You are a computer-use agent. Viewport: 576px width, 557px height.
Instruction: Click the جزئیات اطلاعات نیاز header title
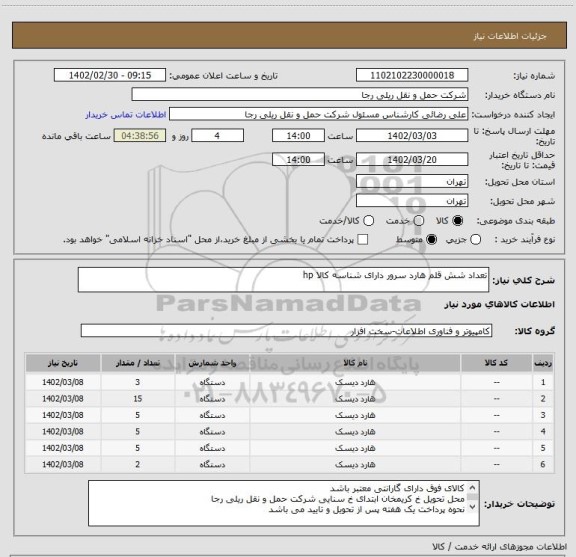pos(510,36)
